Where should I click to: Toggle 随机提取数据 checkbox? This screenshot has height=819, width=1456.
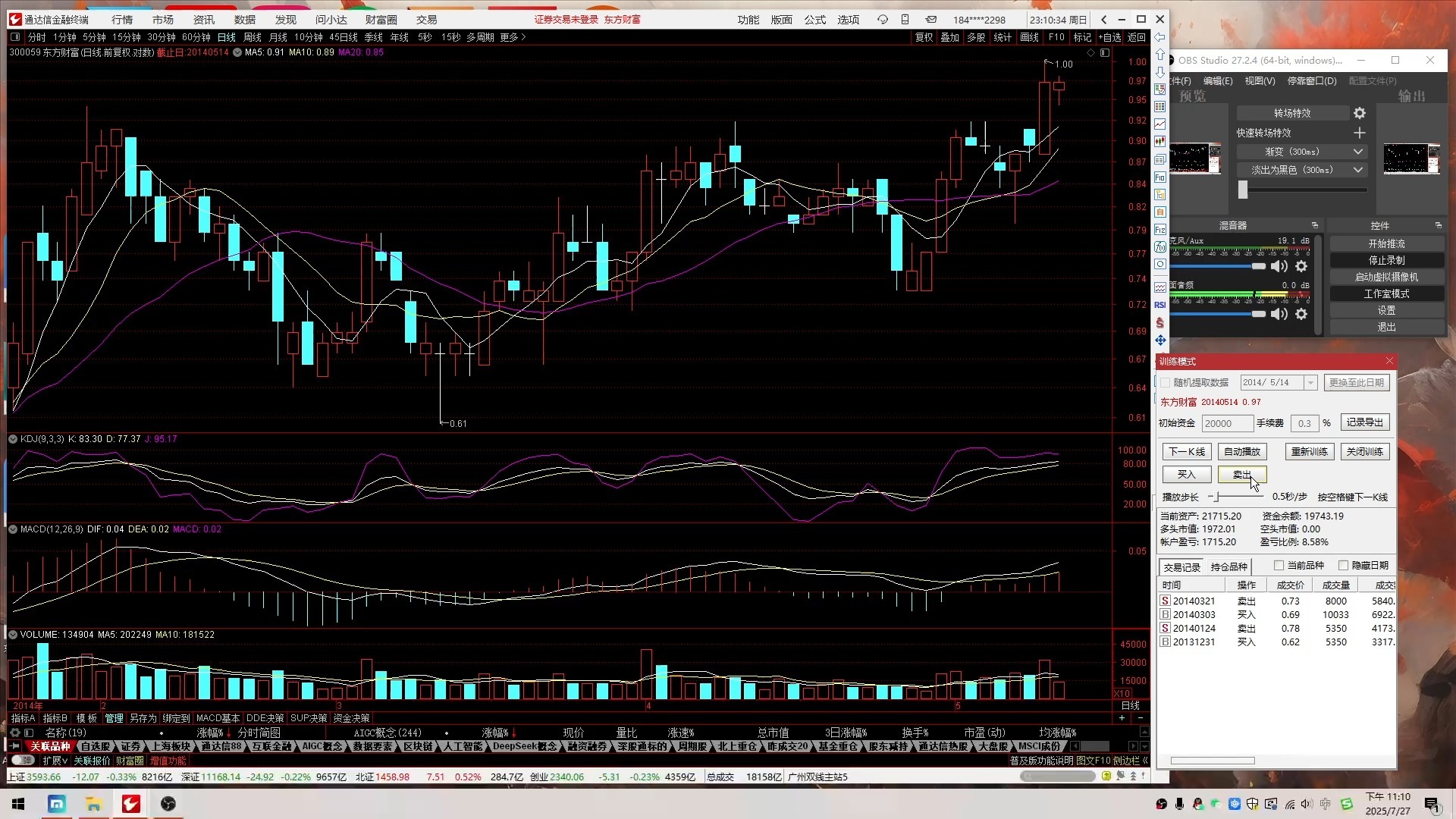pos(1166,383)
